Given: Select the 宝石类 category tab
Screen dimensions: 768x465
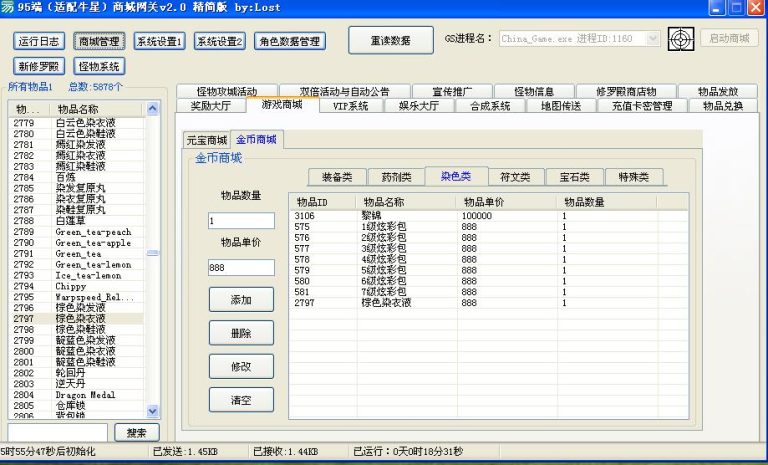Looking at the screenshot, I should pyautogui.click(x=574, y=177).
